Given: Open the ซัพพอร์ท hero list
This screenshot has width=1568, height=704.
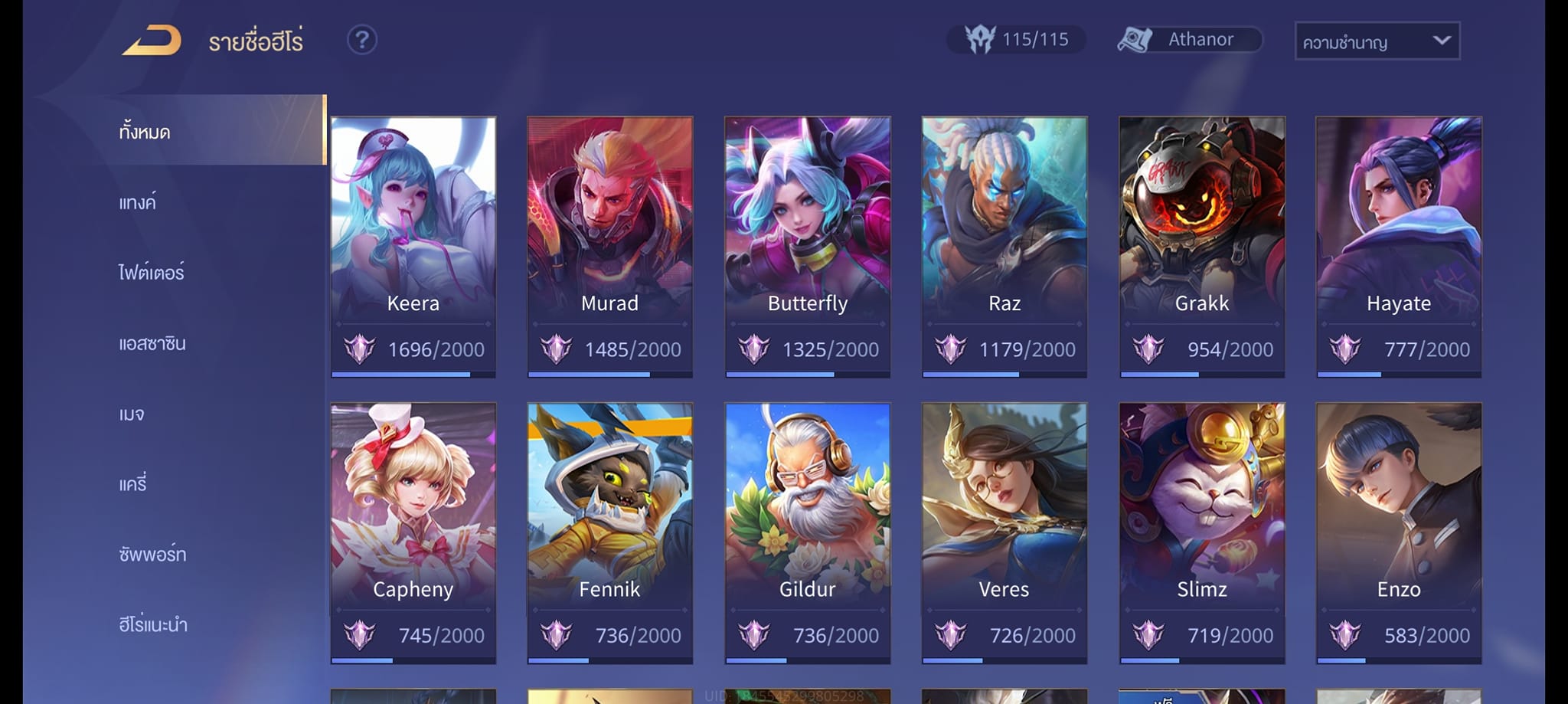Looking at the screenshot, I should [x=152, y=553].
